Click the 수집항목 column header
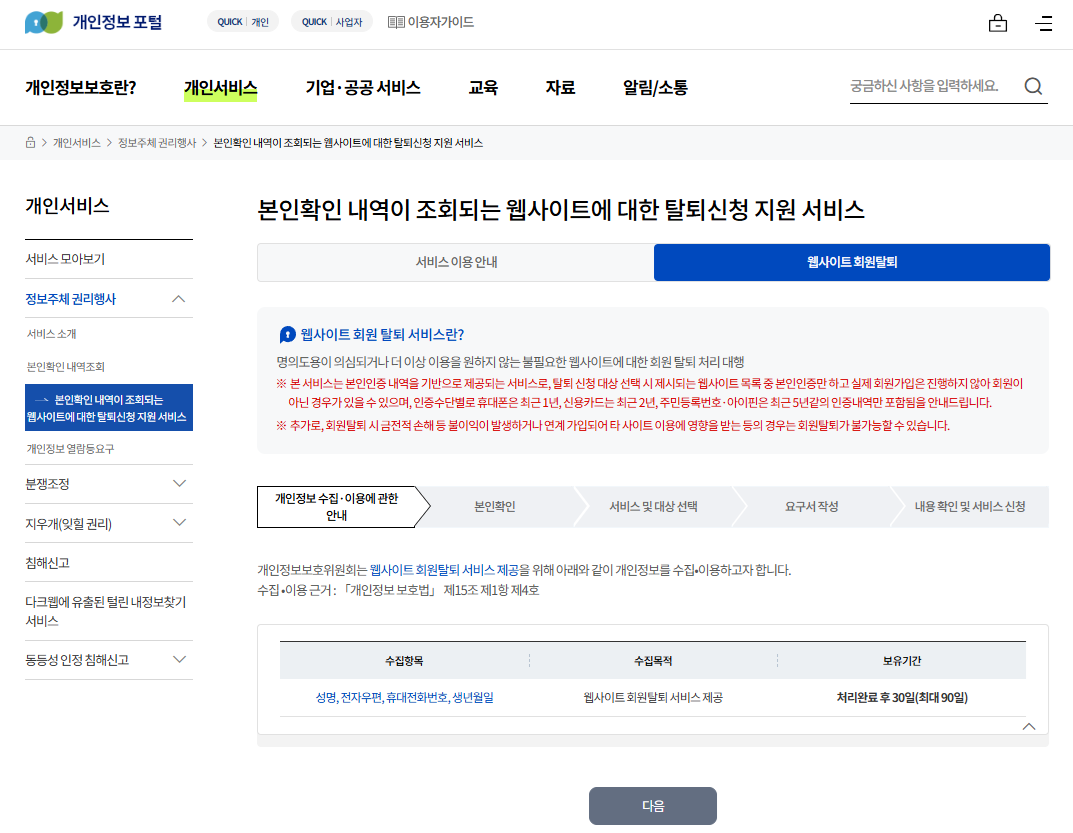Viewport: 1073px width, 833px height. tap(404, 661)
